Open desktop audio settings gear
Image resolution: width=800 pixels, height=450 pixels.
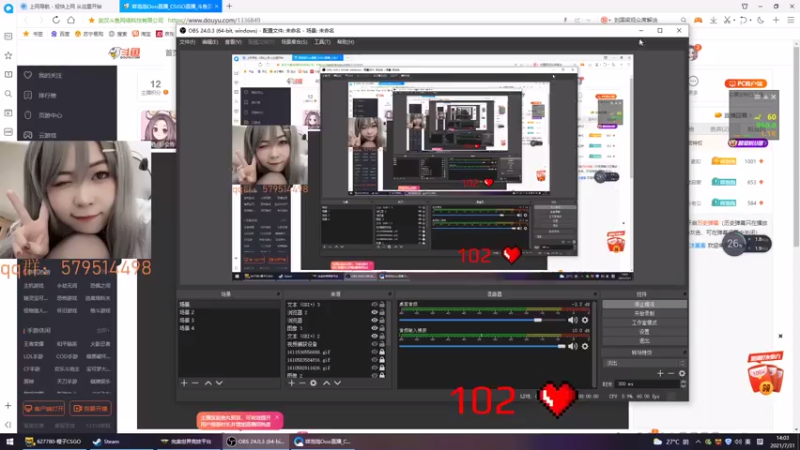pos(585,320)
